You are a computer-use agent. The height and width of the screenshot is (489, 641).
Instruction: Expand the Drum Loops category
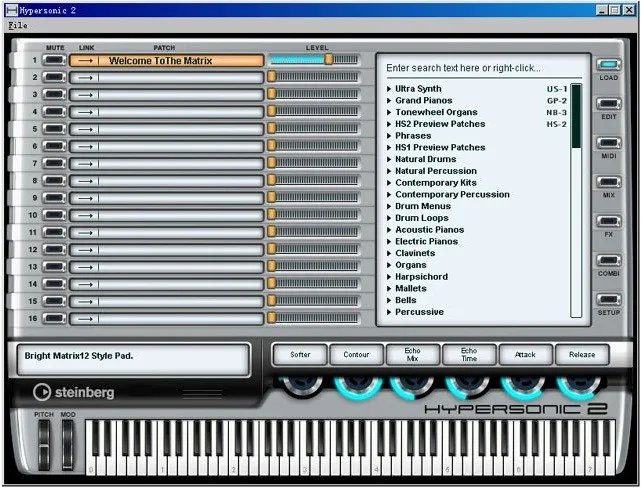click(389, 218)
